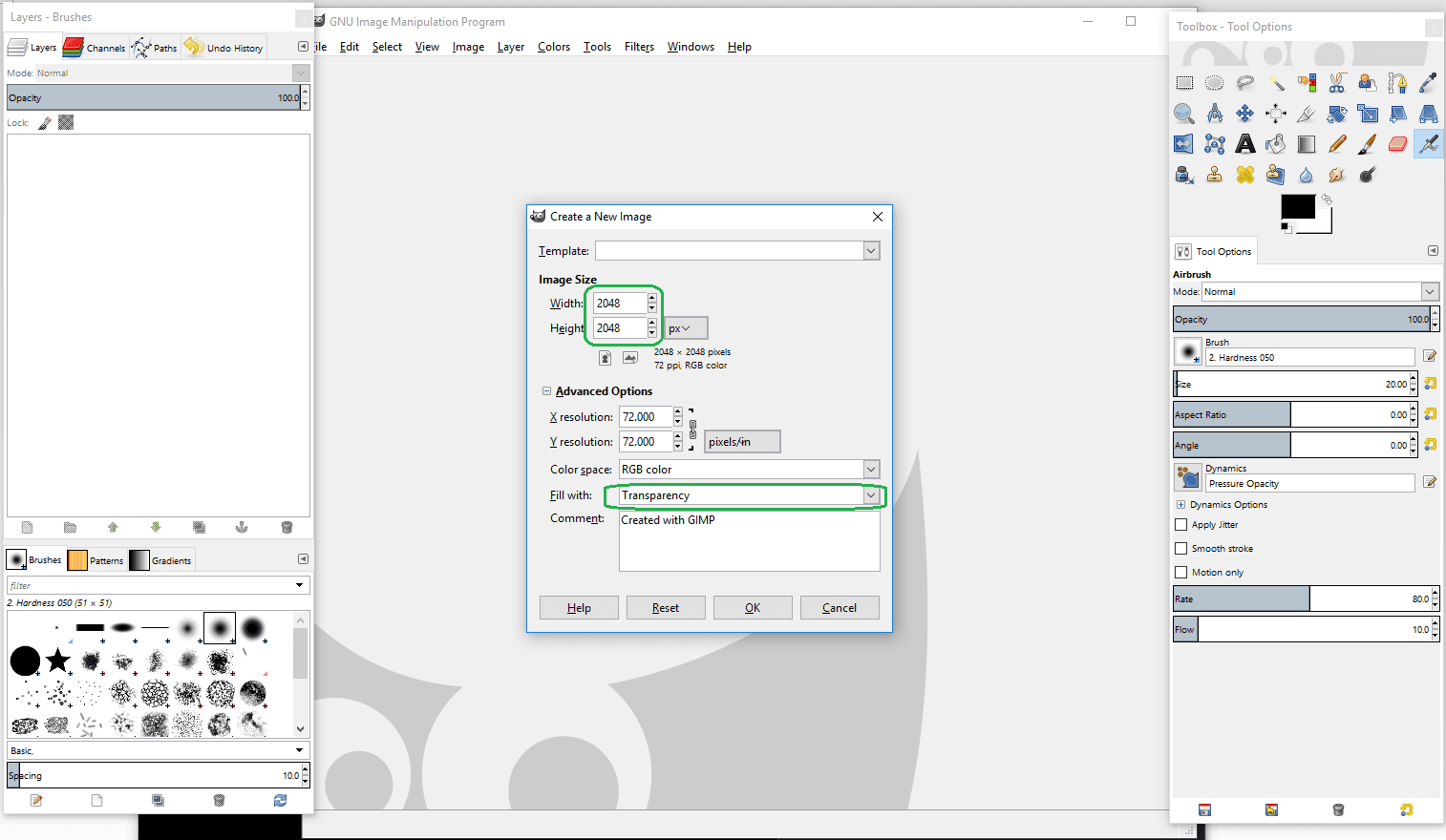Enable the Apply Jitter checkbox
The width and height of the screenshot is (1446, 840).
[x=1181, y=524]
